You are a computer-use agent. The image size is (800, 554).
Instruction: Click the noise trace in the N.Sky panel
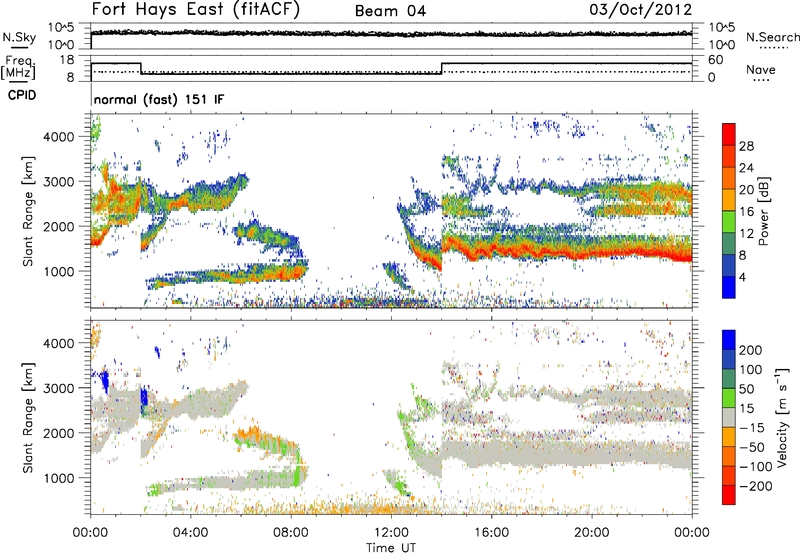pyautogui.click(x=391, y=33)
